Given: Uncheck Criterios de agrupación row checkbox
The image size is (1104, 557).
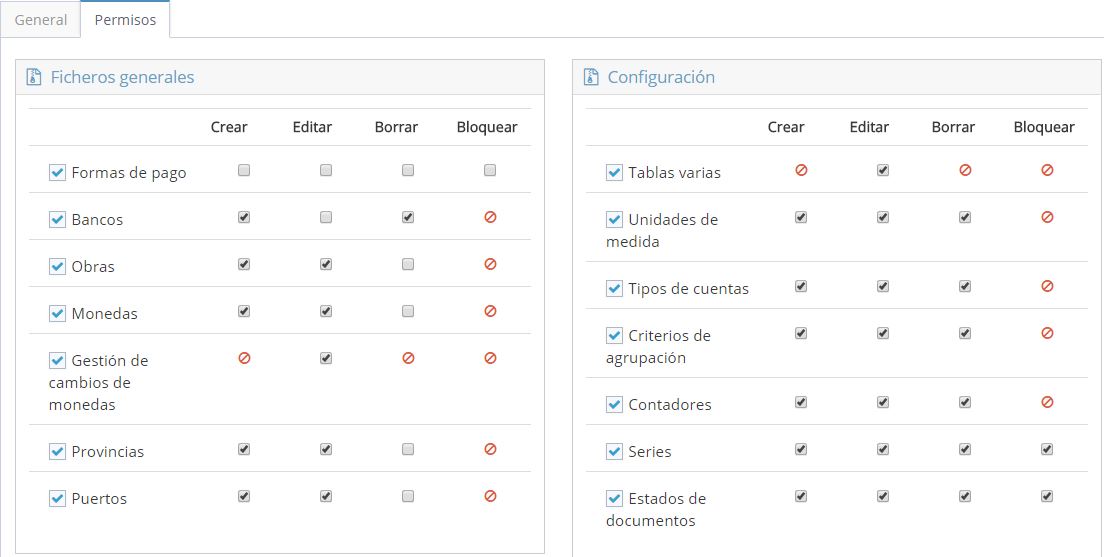Looking at the screenshot, I should click(x=614, y=336).
